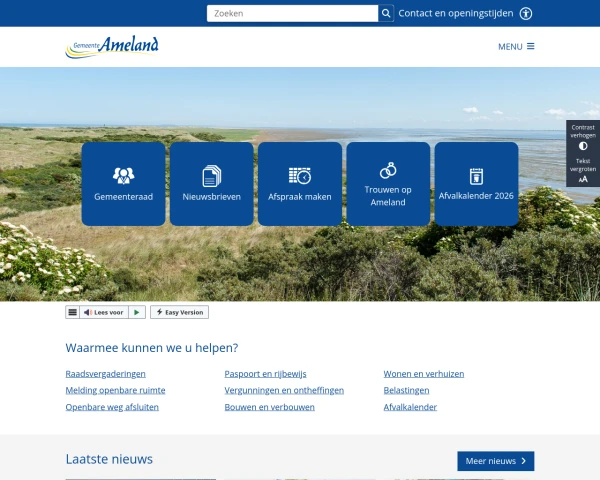
Task: Open Paspoort en rijbewijs link
Action: click(x=266, y=374)
